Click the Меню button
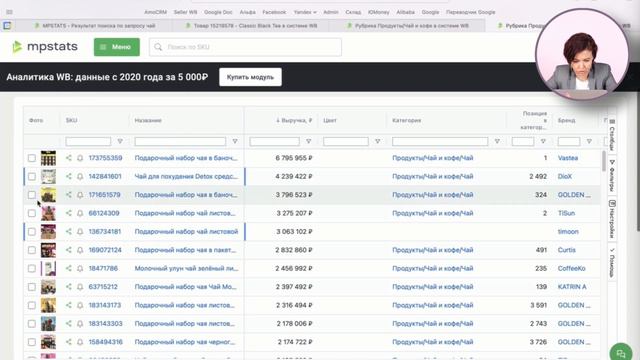640x360 pixels. 117,47
